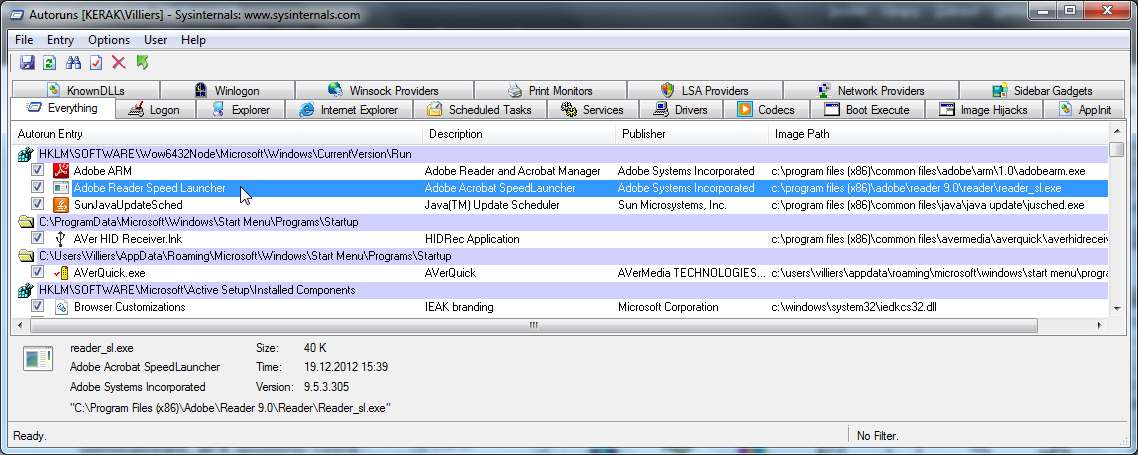Click the Refresh toolbar icon
Viewport: 1138px width, 455px height.
(49, 63)
